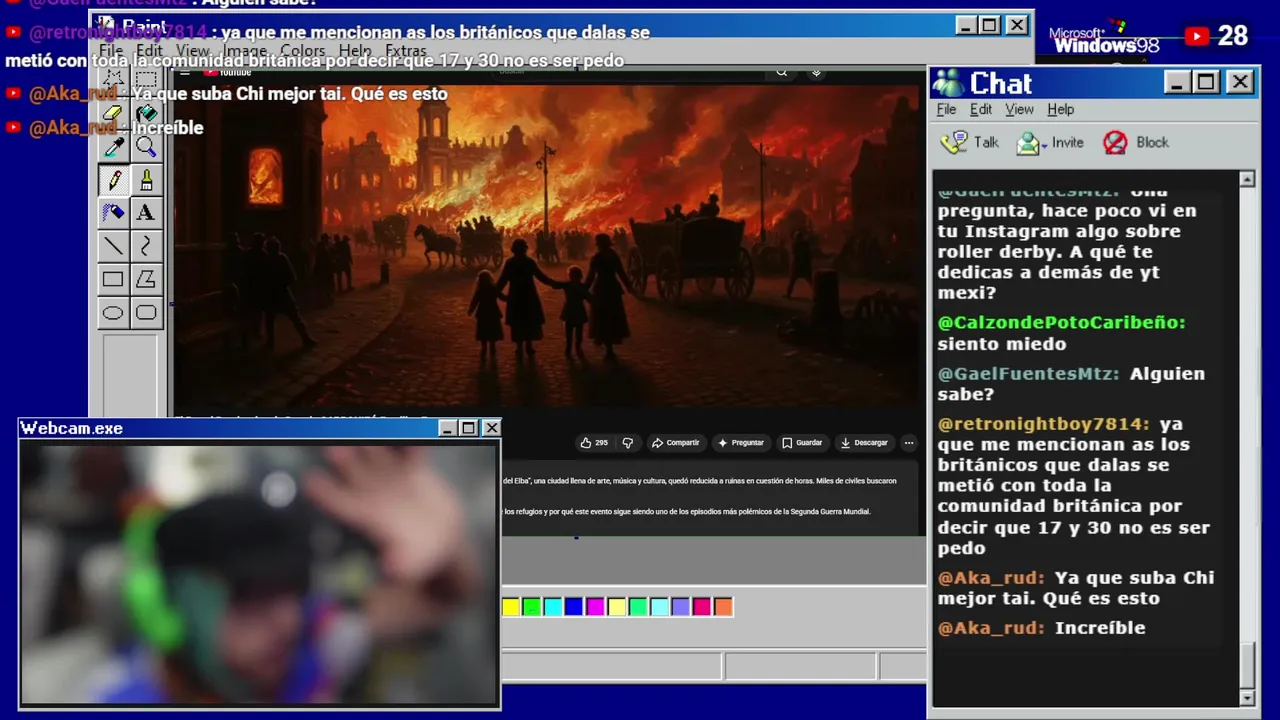Image resolution: width=1280 pixels, height=720 pixels.
Task: Click the Talk icon in Chat toolbar
Action: click(x=955, y=142)
